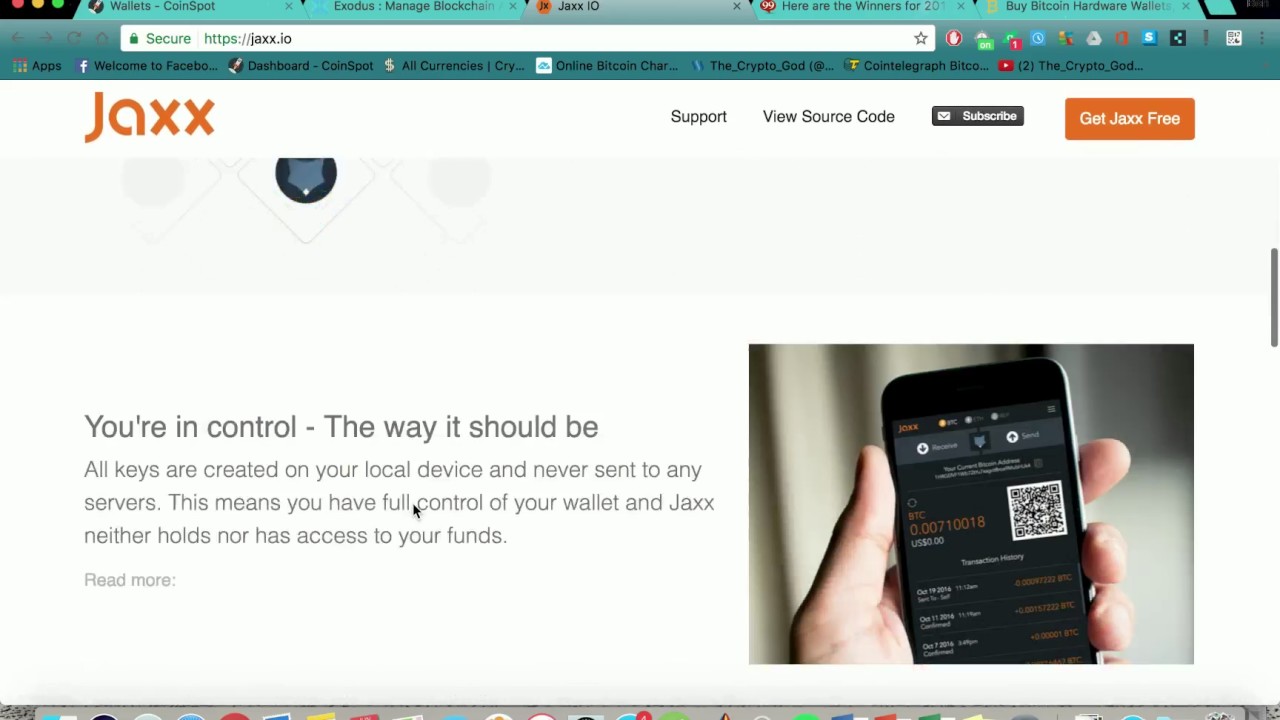This screenshot has width=1280, height=720.
Task: Click the browser back arrow
Action: click(18, 38)
